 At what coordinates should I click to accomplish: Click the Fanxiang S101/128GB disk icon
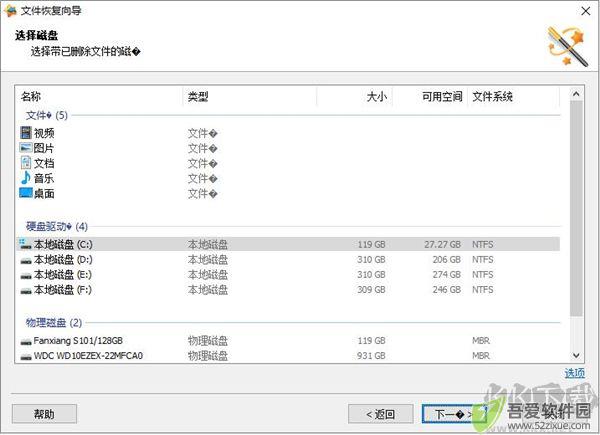(x=26, y=341)
